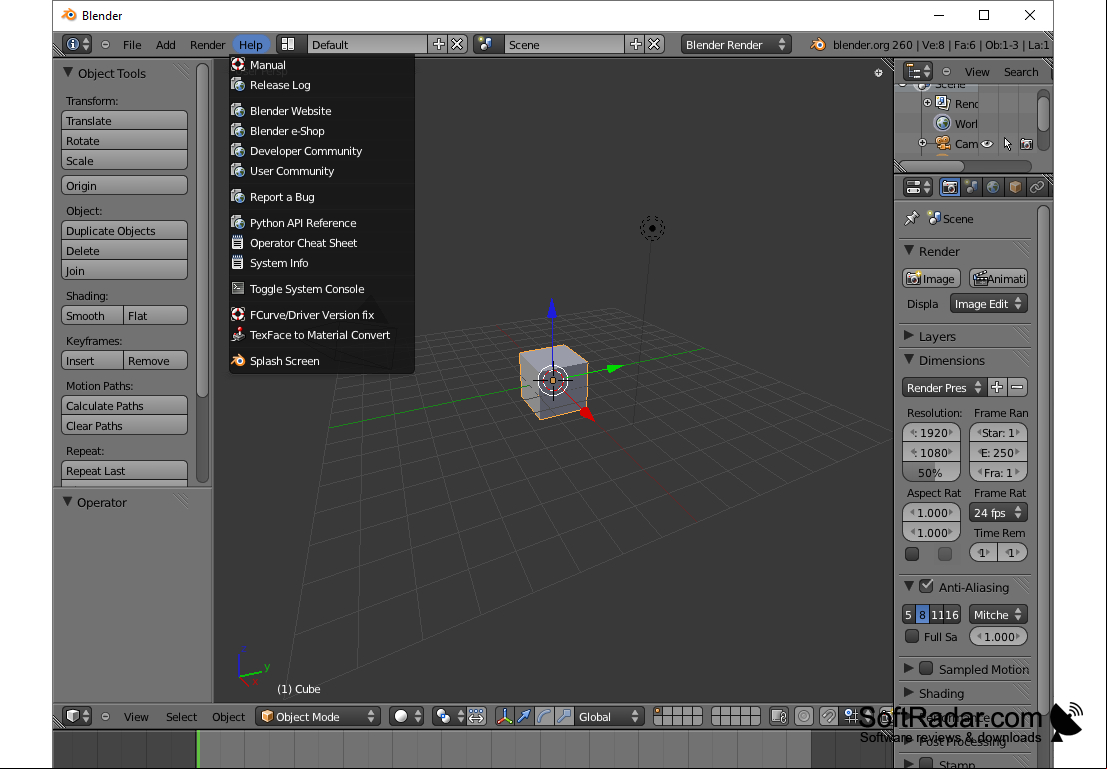Select the rotate manipulator arc icon
This screenshot has width=1107, height=769.
click(544, 716)
